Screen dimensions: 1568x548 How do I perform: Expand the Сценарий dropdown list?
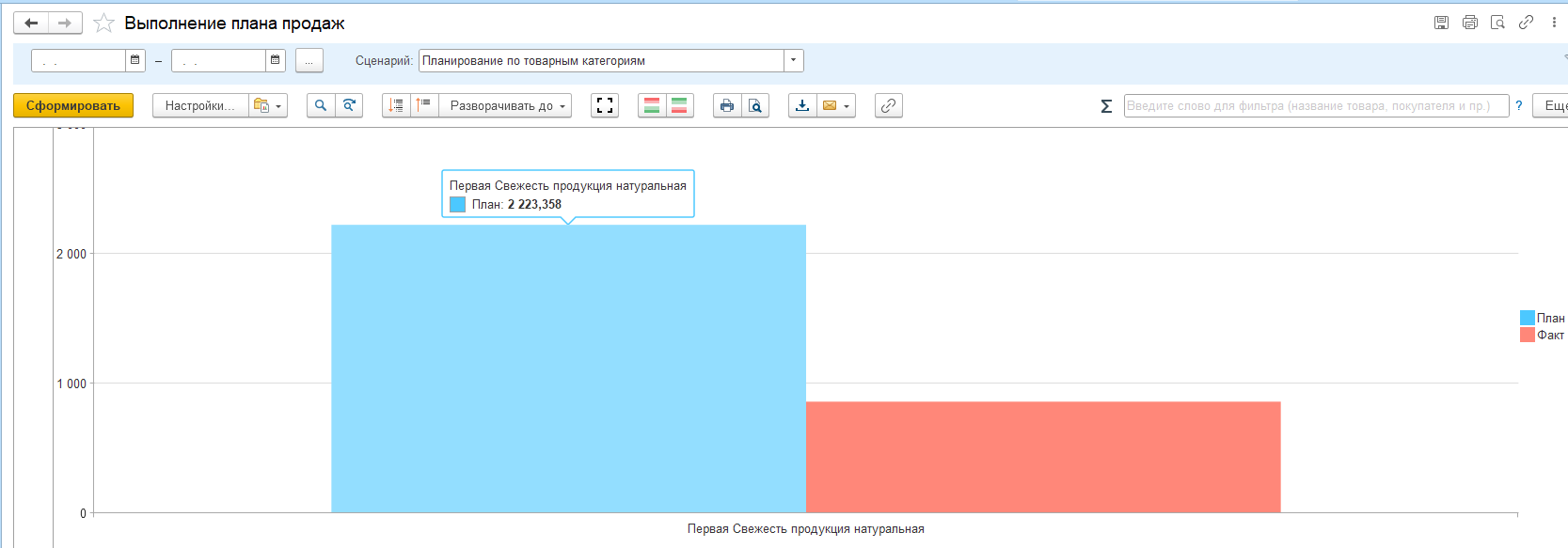tap(794, 60)
